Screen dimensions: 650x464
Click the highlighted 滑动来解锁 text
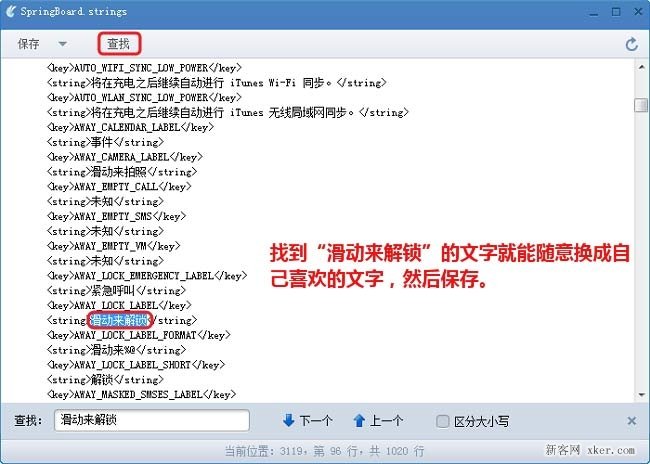pyautogui.click(x=119, y=320)
